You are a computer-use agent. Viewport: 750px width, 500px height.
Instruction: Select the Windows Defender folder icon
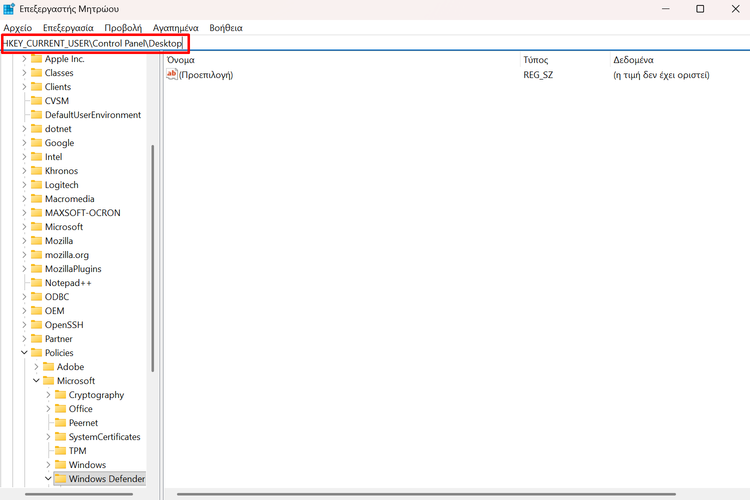pyautogui.click(x=59, y=479)
